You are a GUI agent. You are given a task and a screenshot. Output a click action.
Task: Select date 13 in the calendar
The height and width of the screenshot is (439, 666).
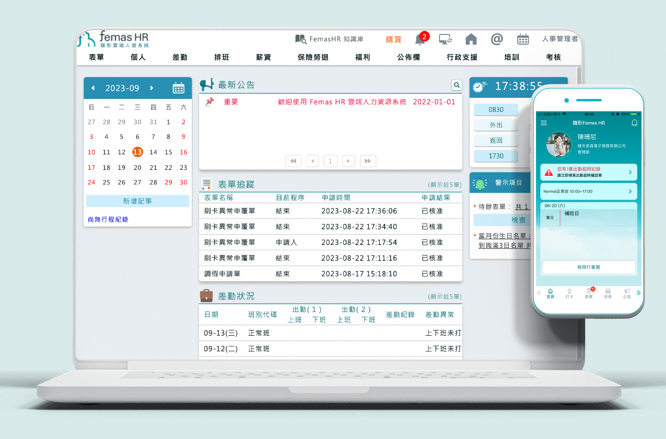[138, 152]
